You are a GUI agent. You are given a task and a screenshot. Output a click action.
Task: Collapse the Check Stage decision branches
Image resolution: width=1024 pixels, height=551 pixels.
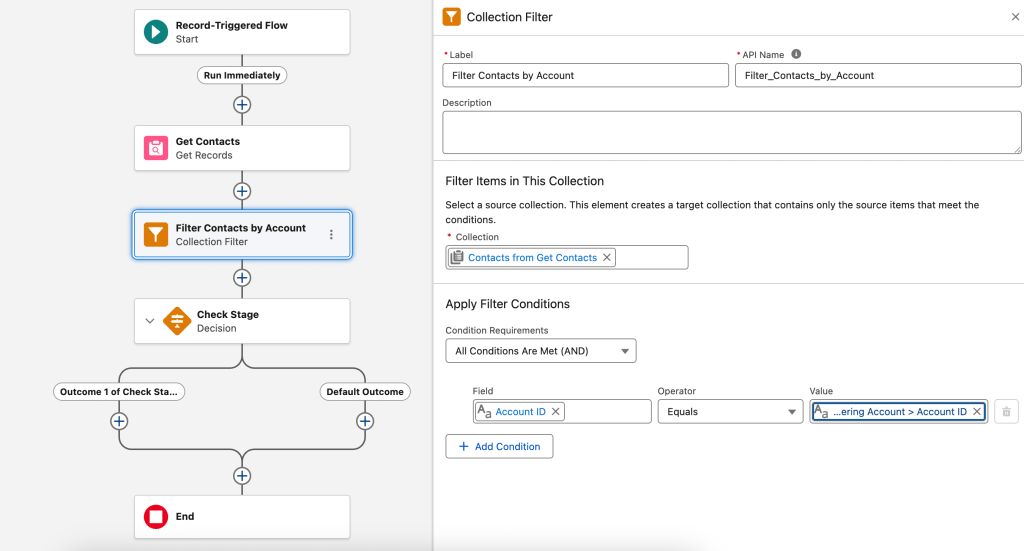[x=150, y=321]
